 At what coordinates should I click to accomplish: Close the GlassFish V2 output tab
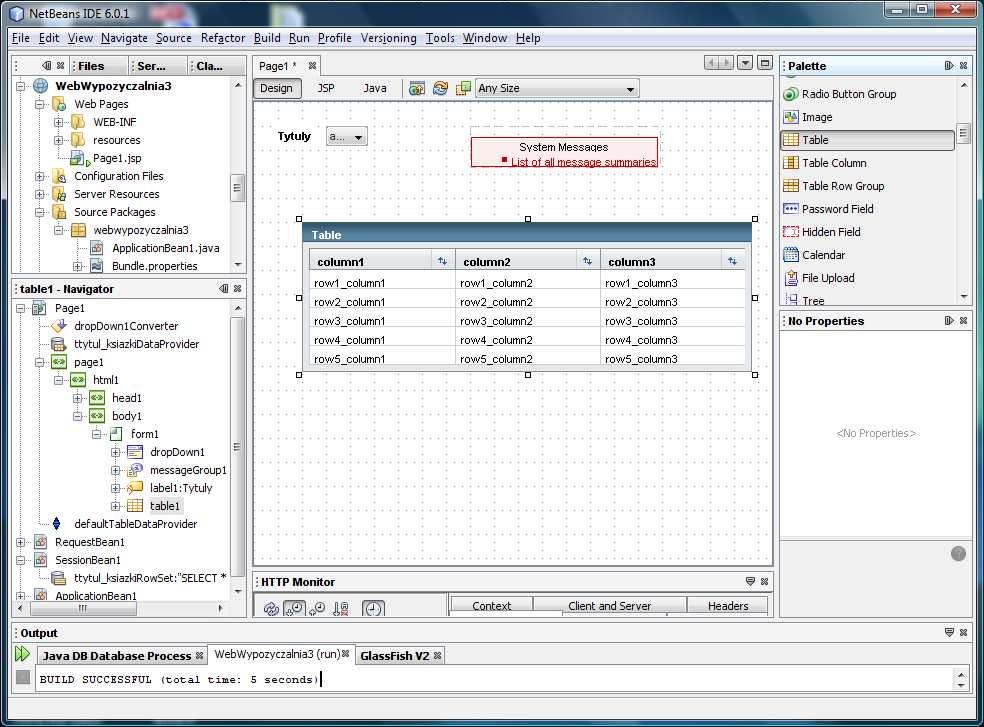click(x=437, y=656)
